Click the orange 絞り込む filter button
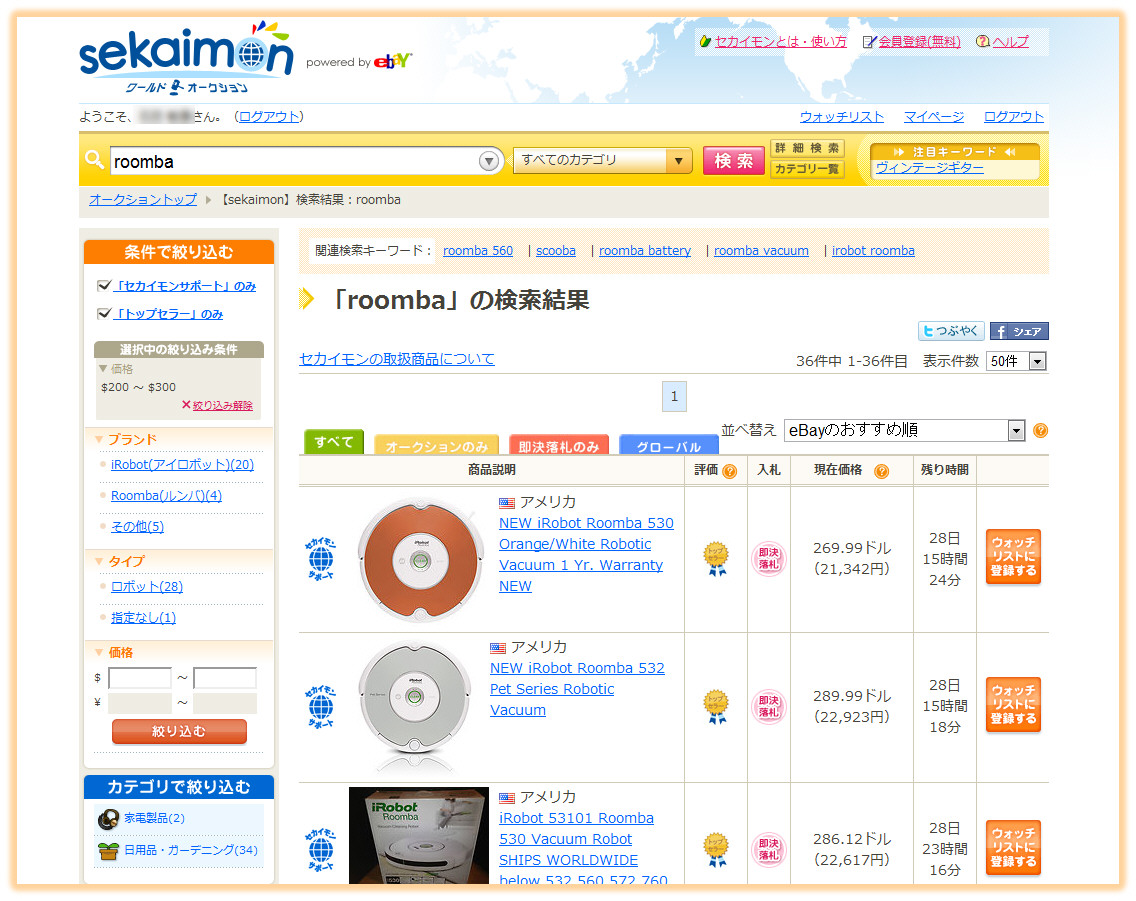 click(179, 732)
